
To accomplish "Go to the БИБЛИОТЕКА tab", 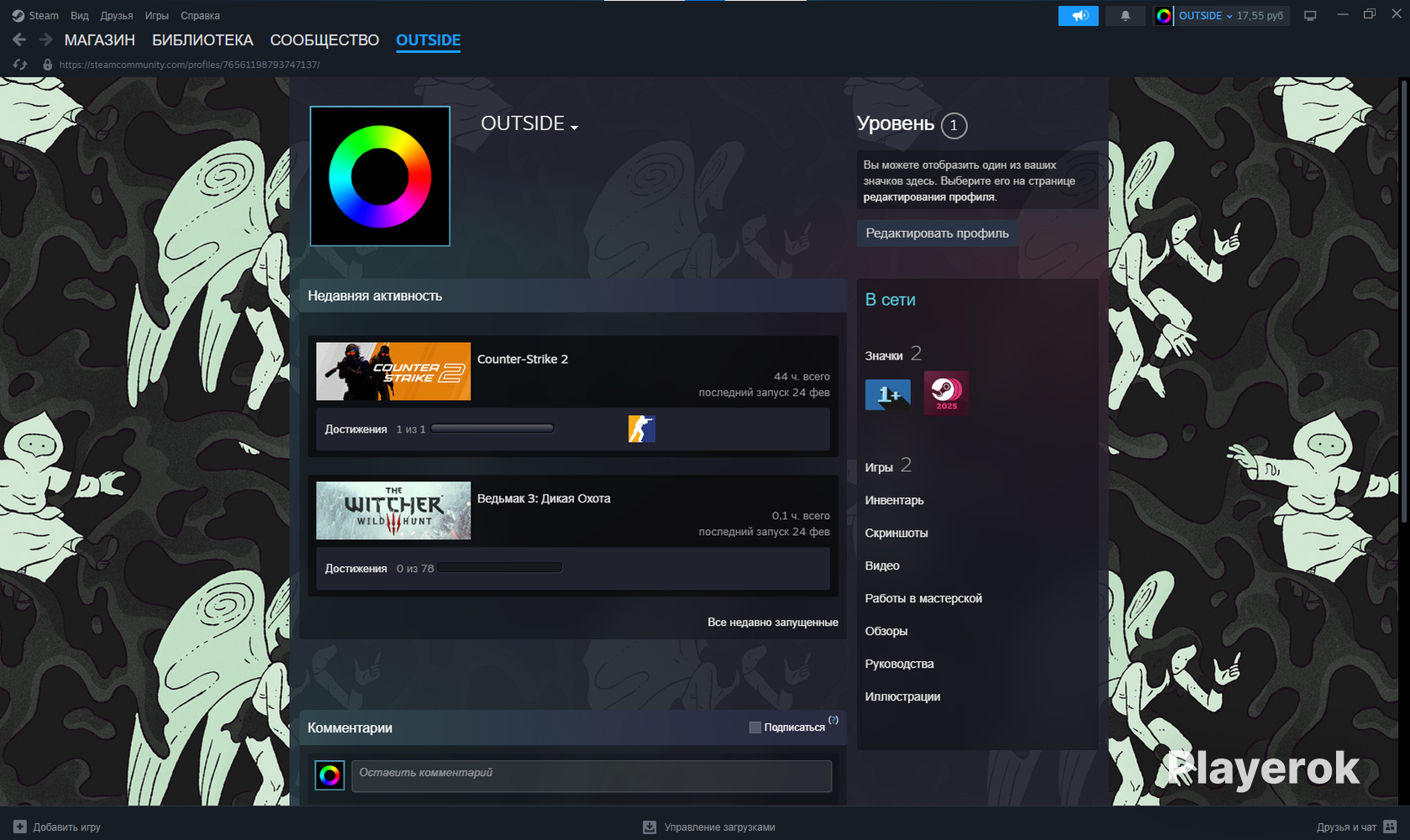I will pos(203,40).
